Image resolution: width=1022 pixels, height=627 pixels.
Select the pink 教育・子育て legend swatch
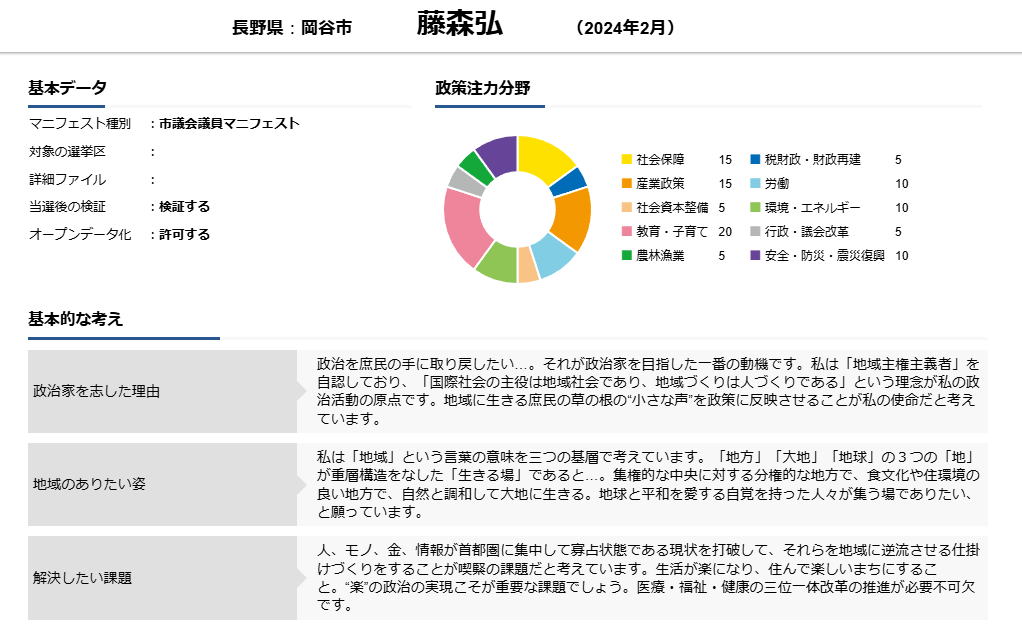click(627, 232)
